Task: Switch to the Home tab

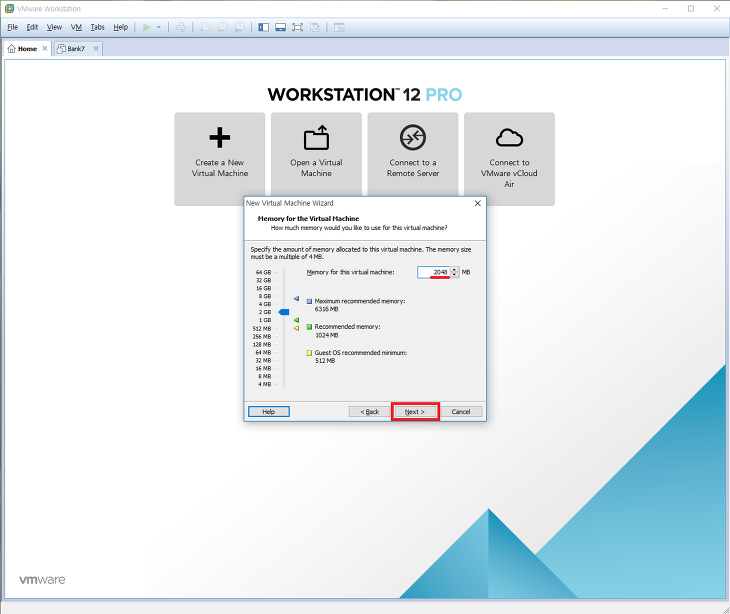Action: point(27,48)
